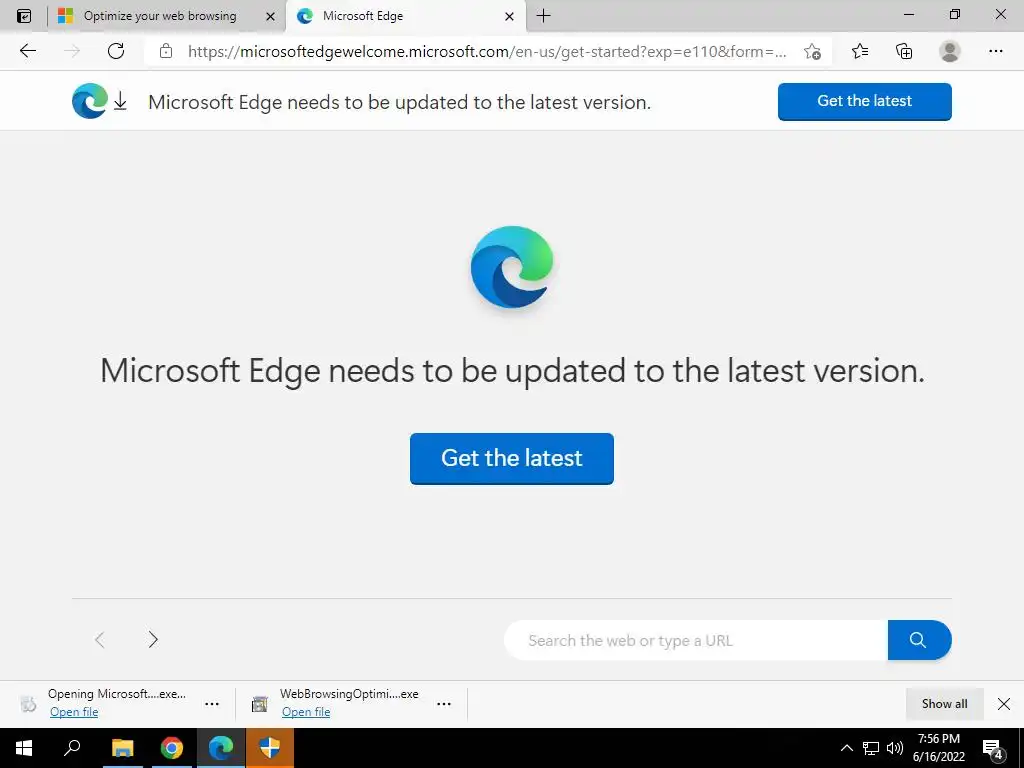The height and width of the screenshot is (768, 1024).
Task: Open volume control tray icon
Action: point(895,748)
